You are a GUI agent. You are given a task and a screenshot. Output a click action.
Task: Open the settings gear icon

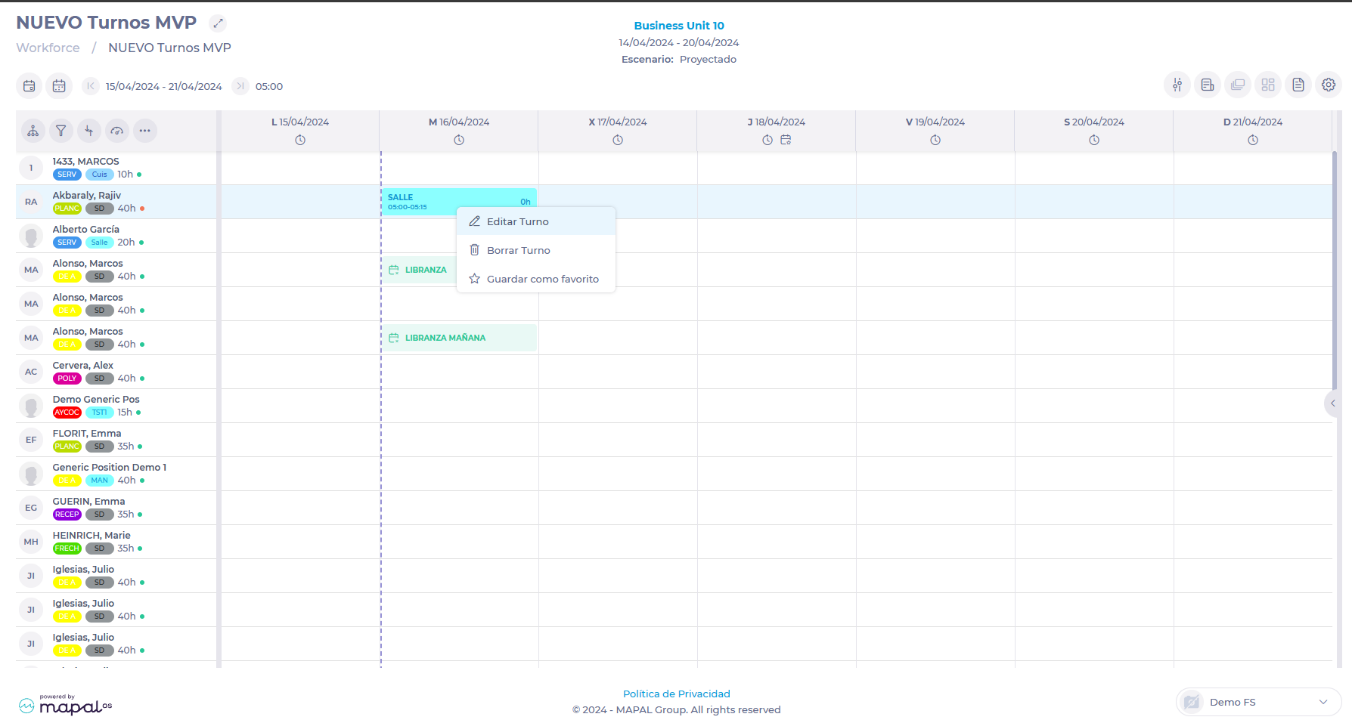[x=1328, y=85]
